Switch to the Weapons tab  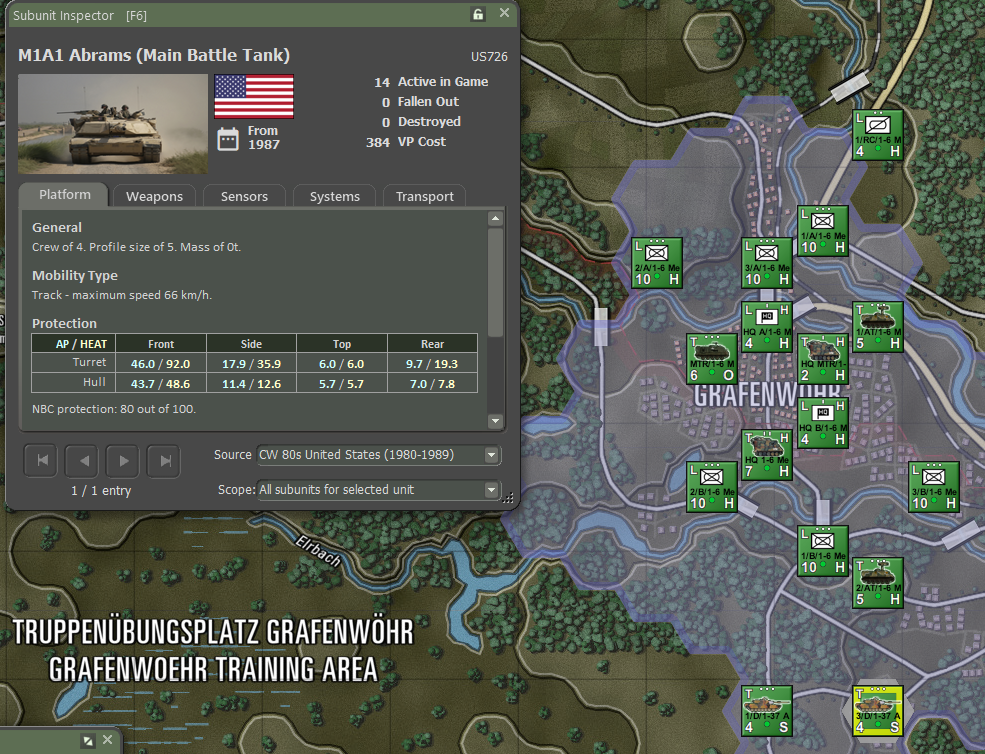pos(155,197)
